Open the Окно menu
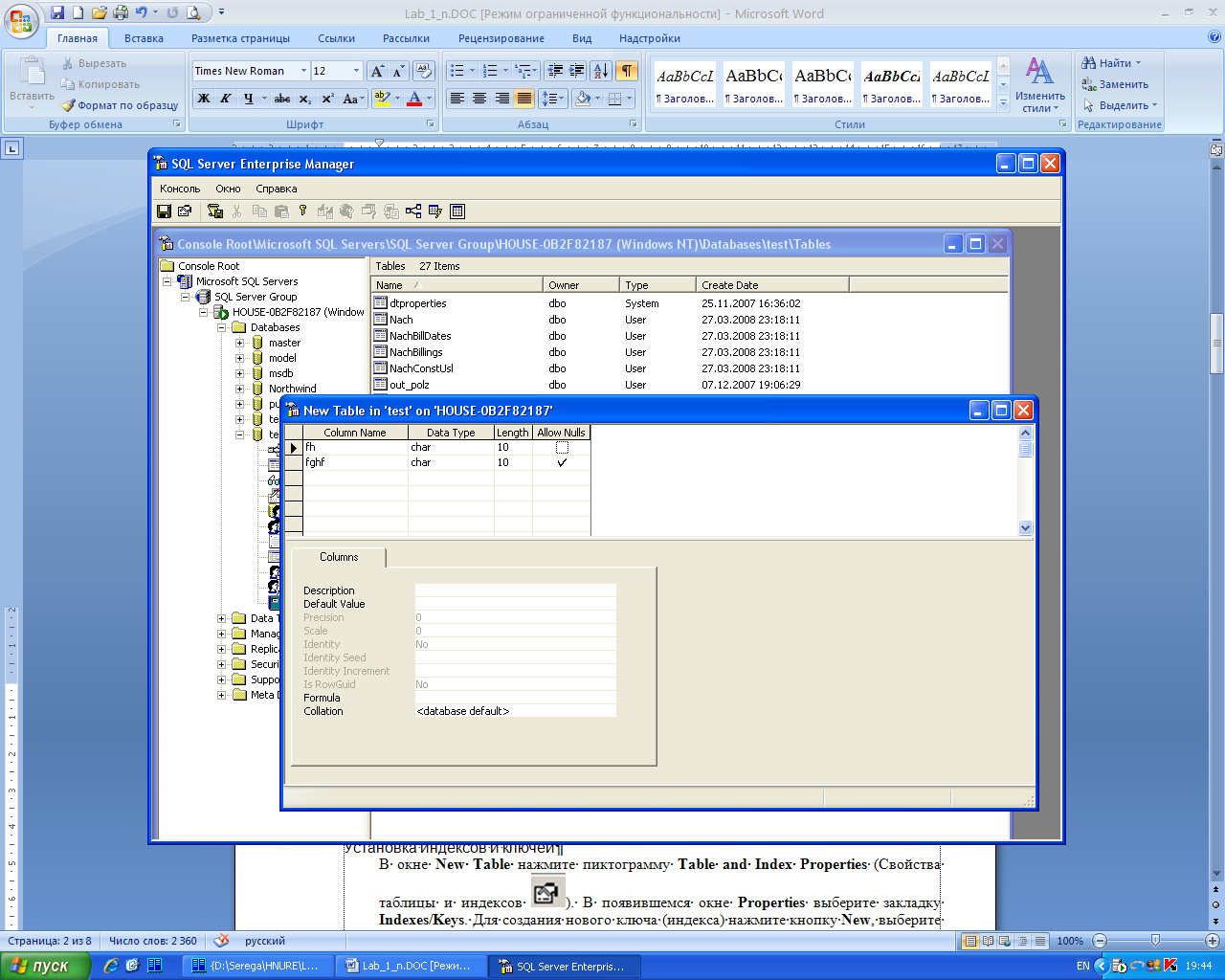The height and width of the screenshot is (980, 1225). [228, 189]
